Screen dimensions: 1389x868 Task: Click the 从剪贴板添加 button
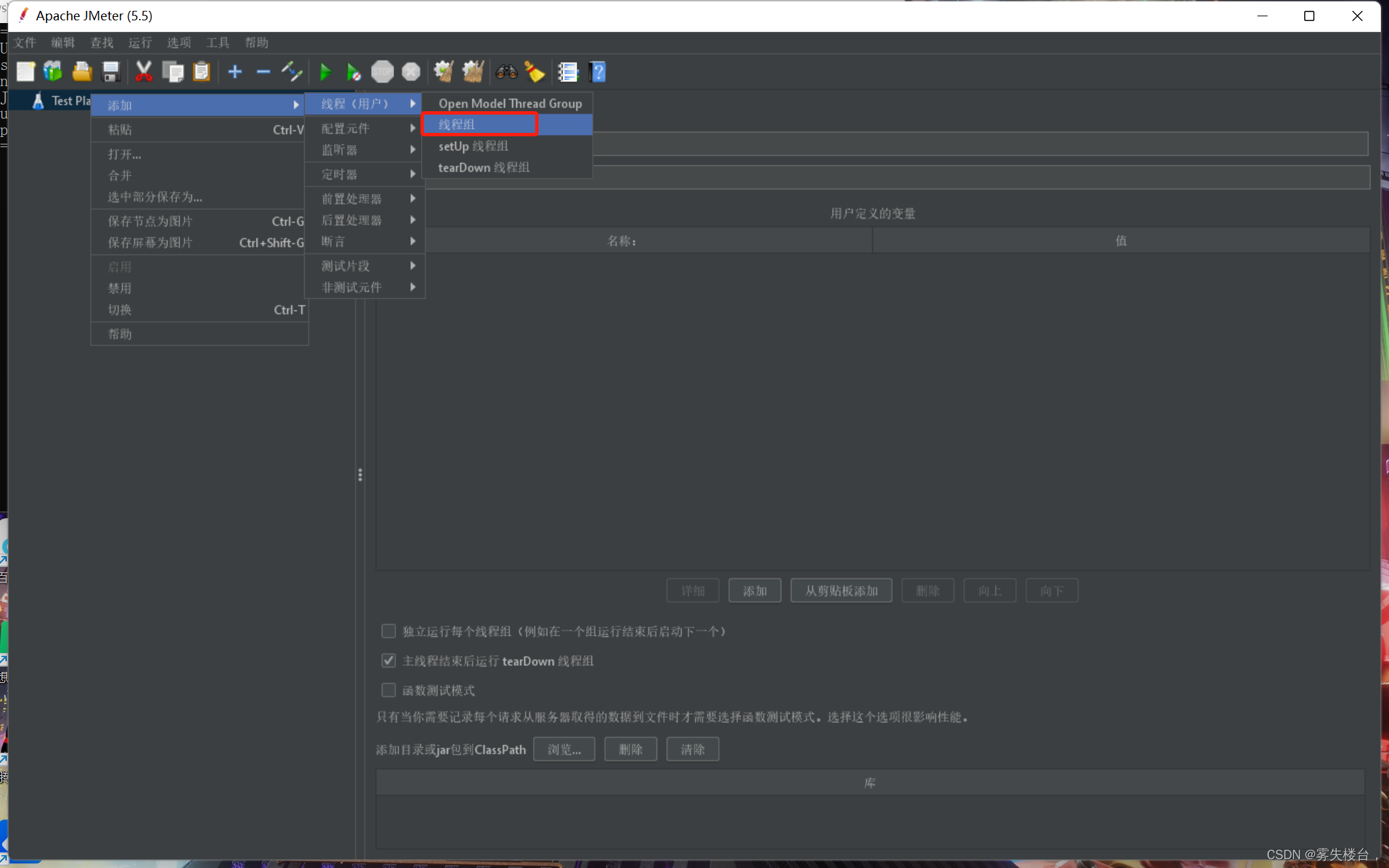point(841,591)
